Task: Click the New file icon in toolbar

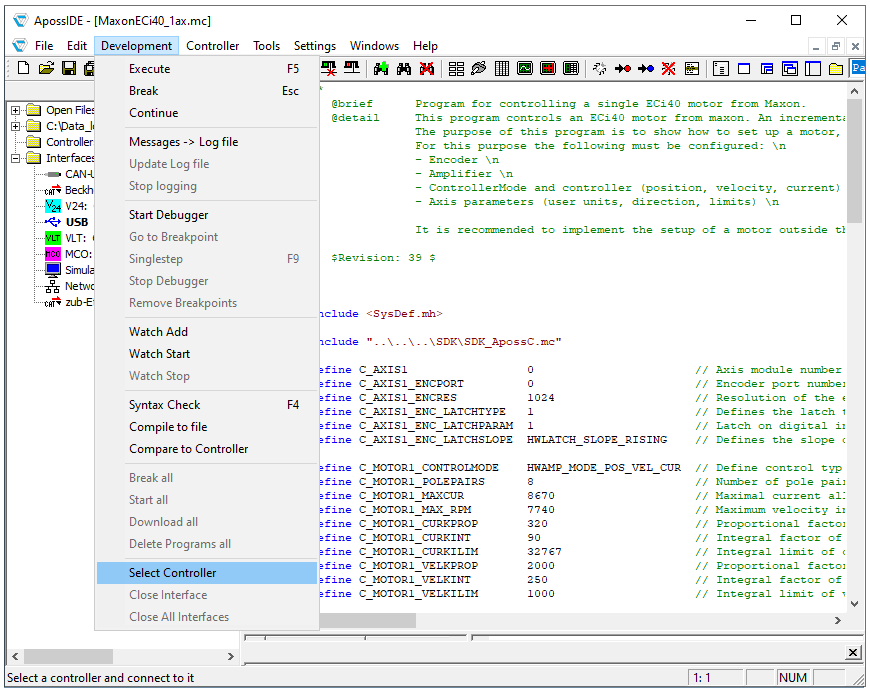Action: (23, 68)
